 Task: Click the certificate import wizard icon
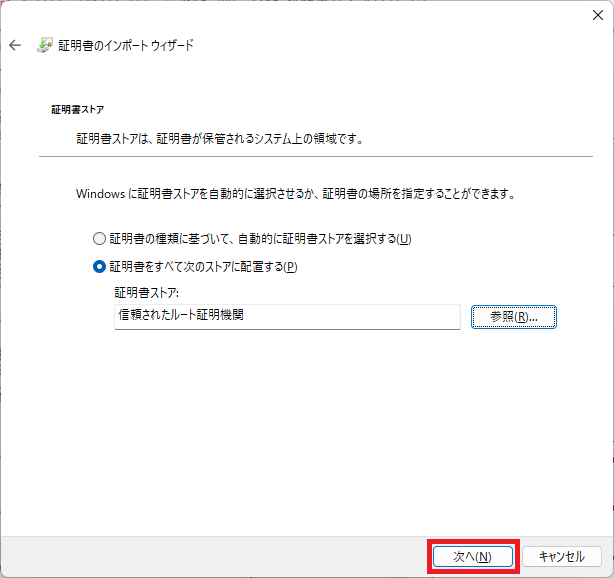[x=45, y=45]
